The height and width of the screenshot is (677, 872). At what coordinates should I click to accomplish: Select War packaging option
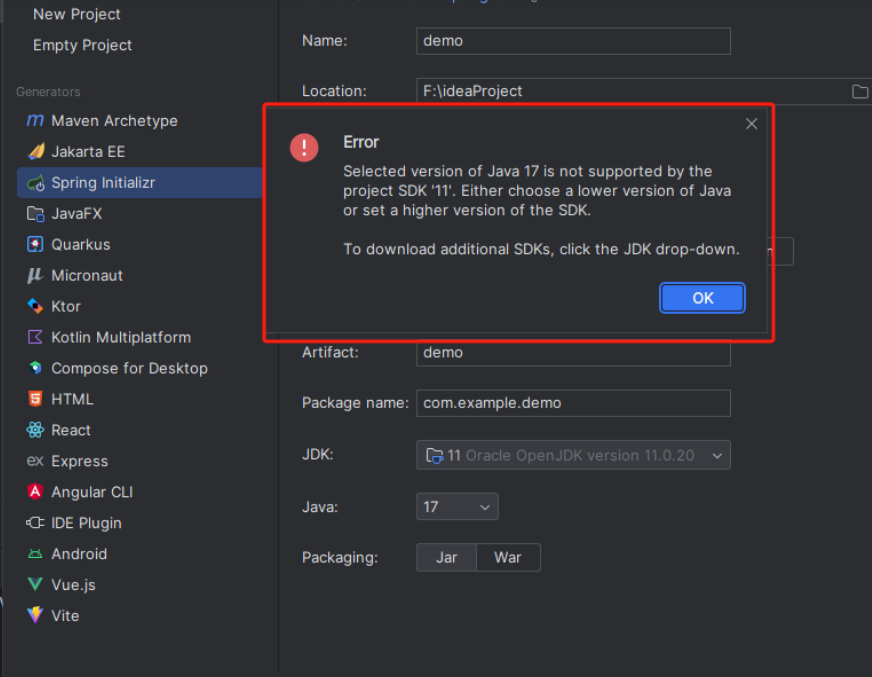(x=508, y=557)
